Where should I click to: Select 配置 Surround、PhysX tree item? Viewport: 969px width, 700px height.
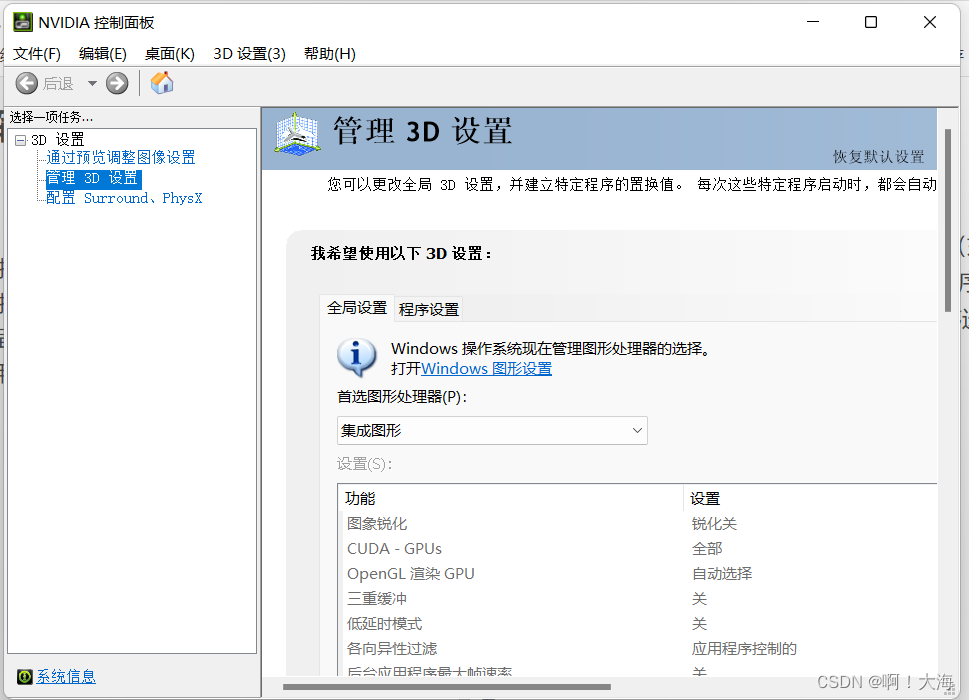click(x=124, y=198)
